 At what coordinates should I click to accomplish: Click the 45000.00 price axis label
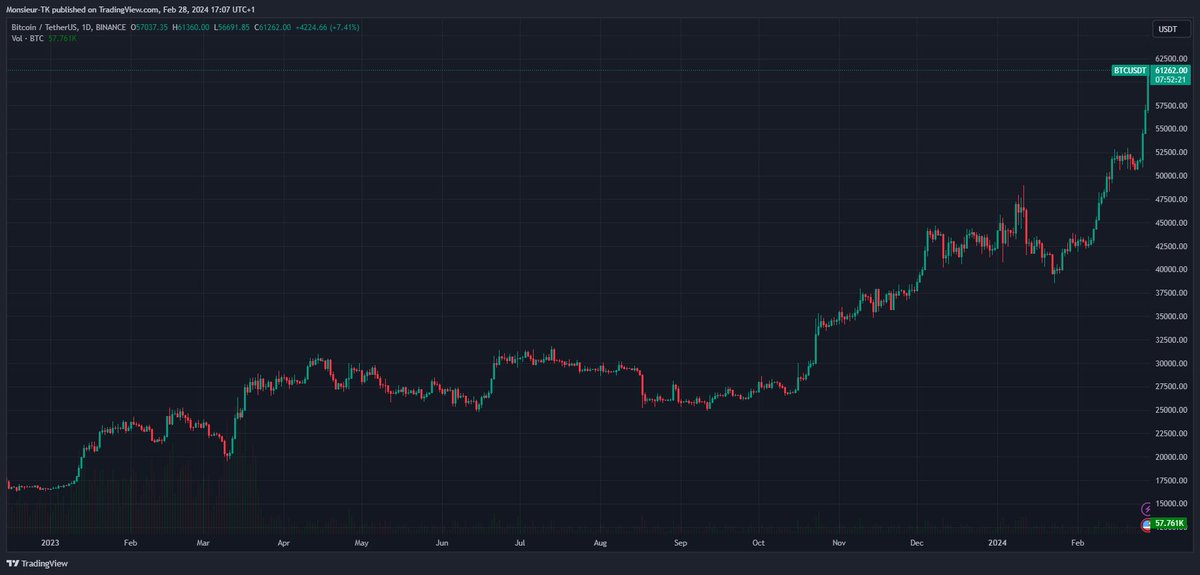(x=1171, y=223)
